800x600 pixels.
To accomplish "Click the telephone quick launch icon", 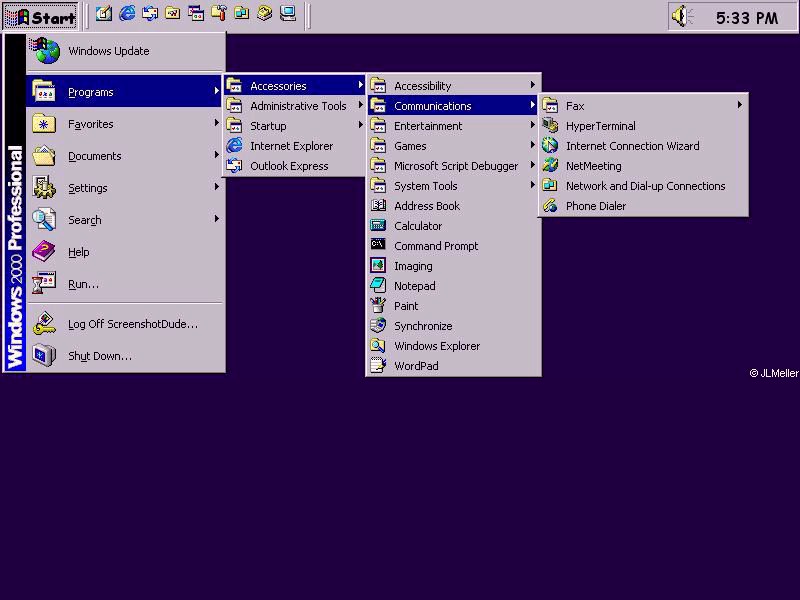I will coord(265,14).
